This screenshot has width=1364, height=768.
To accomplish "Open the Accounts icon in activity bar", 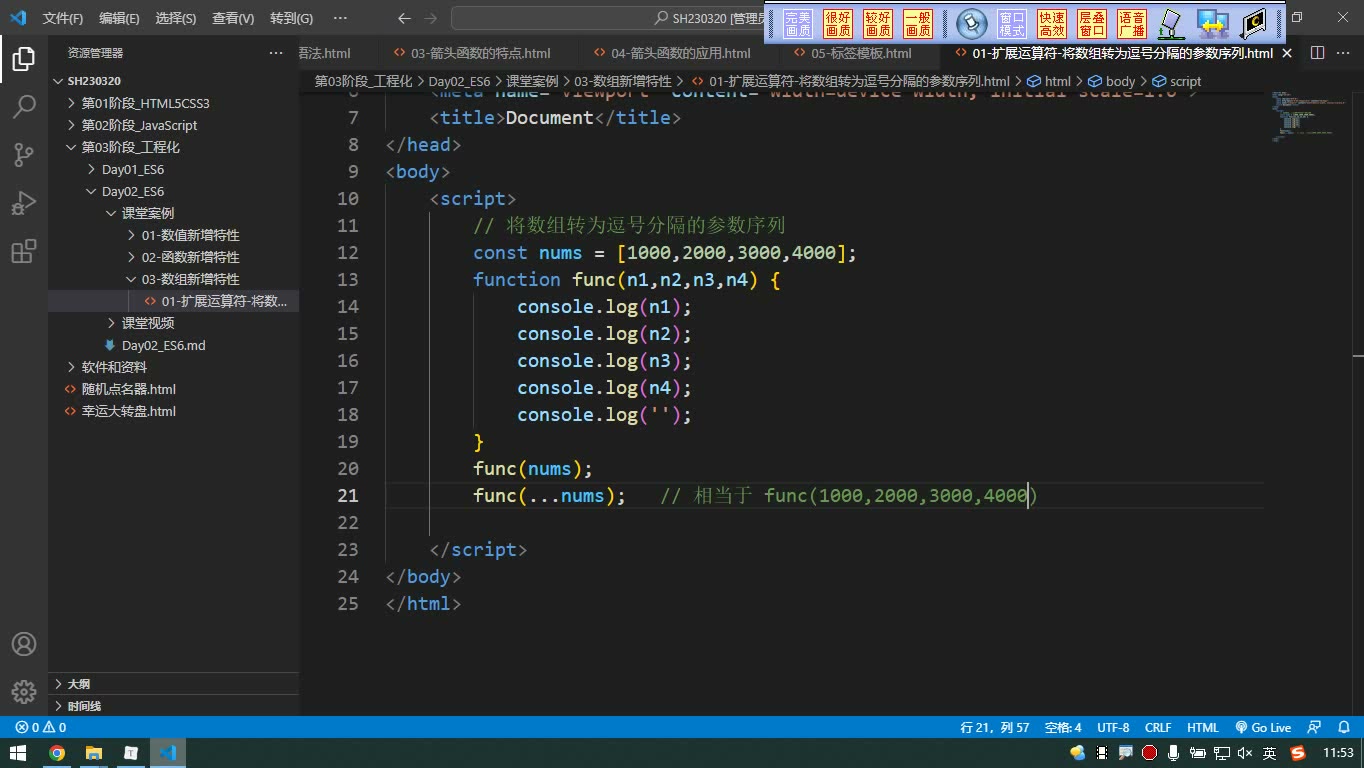I will click(x=24, y=644).
